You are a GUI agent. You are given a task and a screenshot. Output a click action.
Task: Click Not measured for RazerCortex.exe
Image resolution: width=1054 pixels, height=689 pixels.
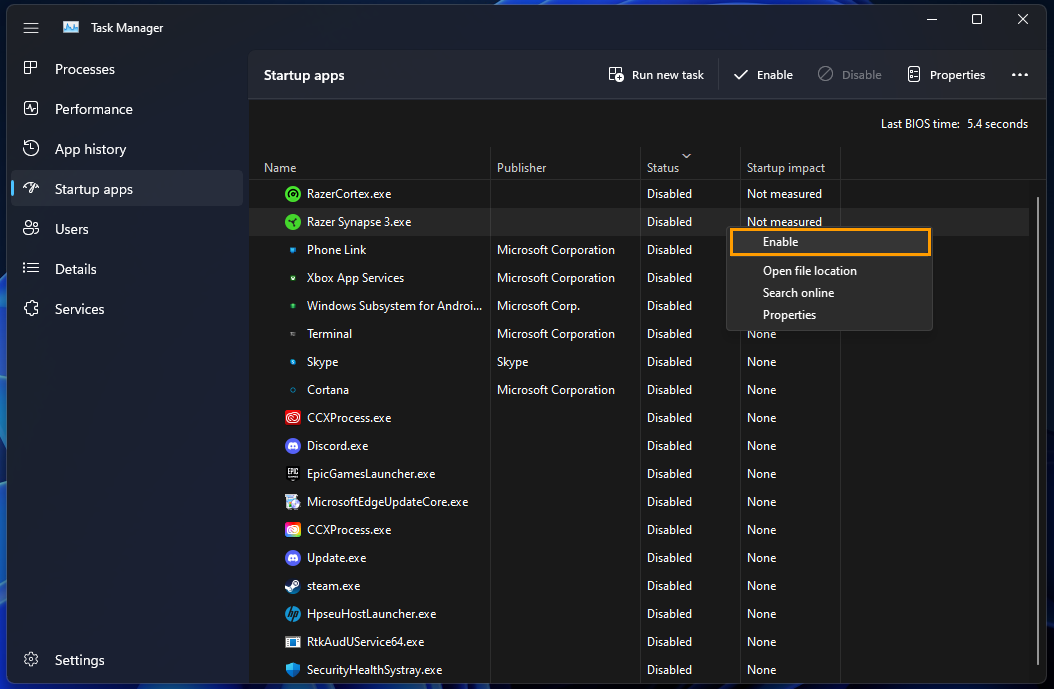click(x=784, y=194)
